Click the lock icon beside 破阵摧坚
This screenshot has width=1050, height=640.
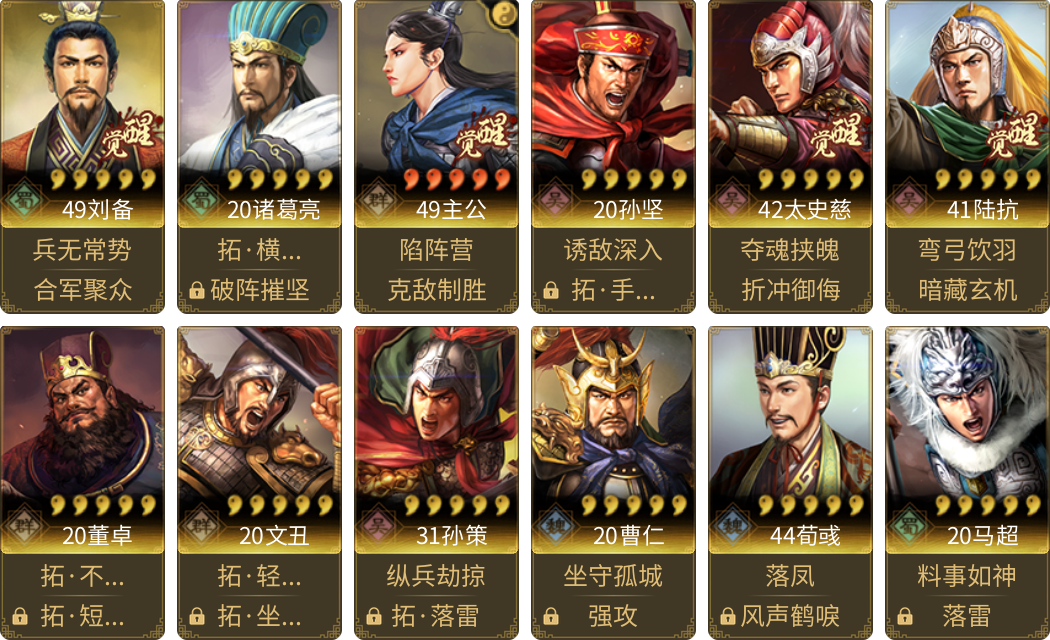point(197,290)
